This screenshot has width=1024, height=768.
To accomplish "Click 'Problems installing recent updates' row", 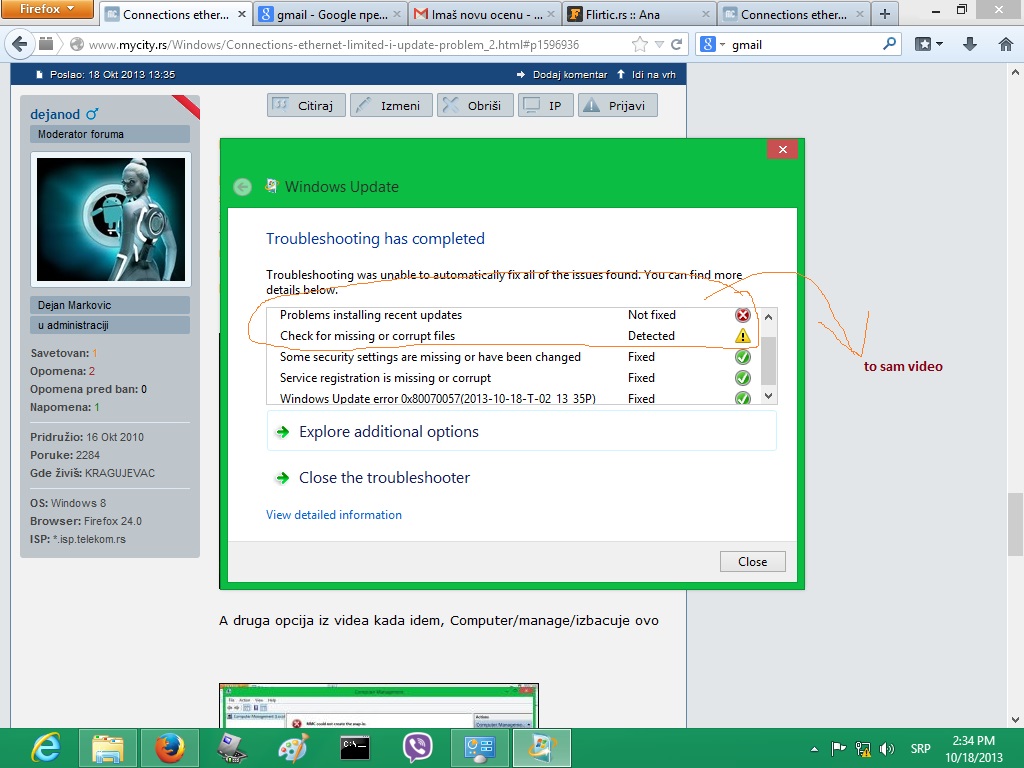I will click(x=514, y=315).
